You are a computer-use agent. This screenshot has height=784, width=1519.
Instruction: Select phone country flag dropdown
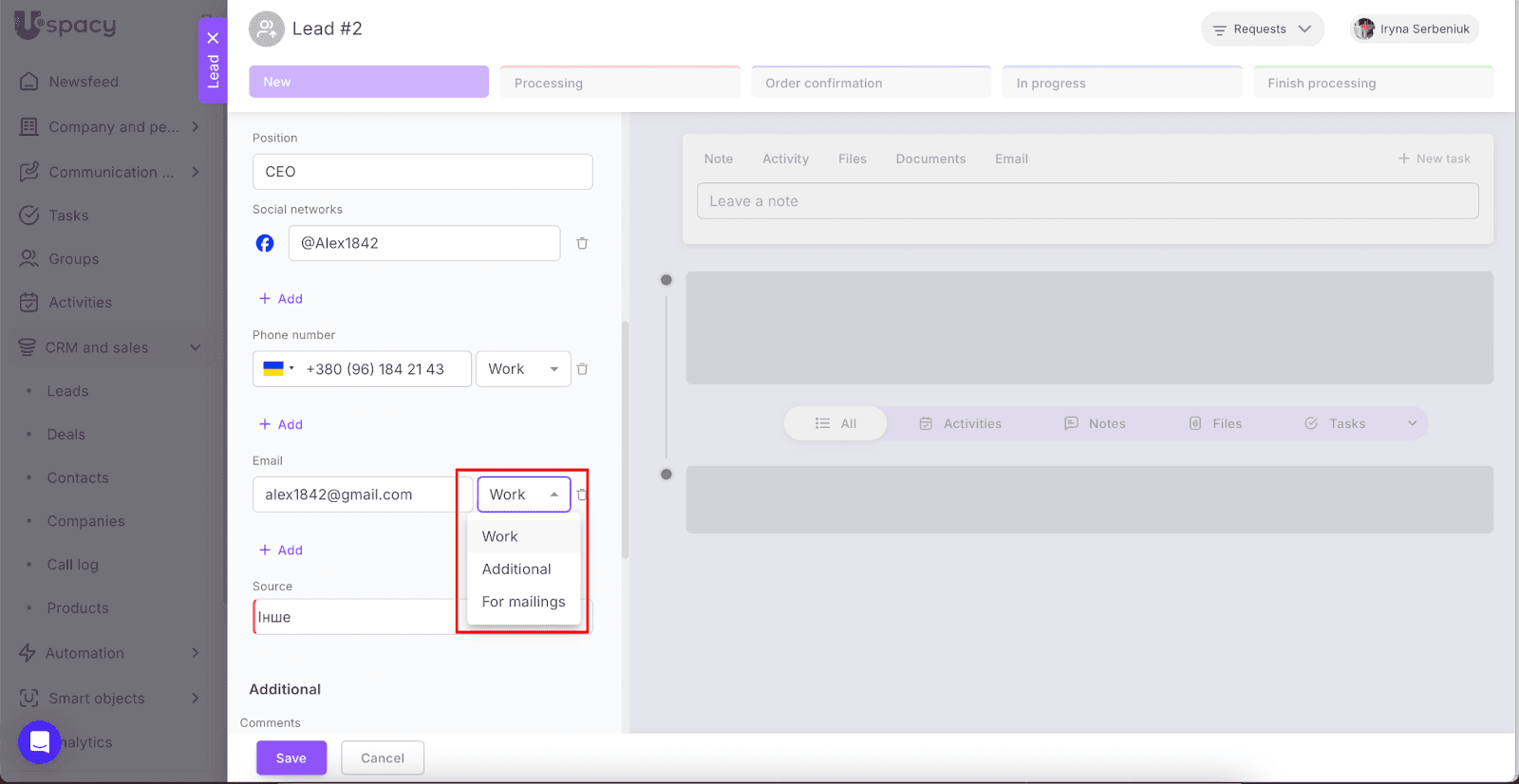pos(278,369)
